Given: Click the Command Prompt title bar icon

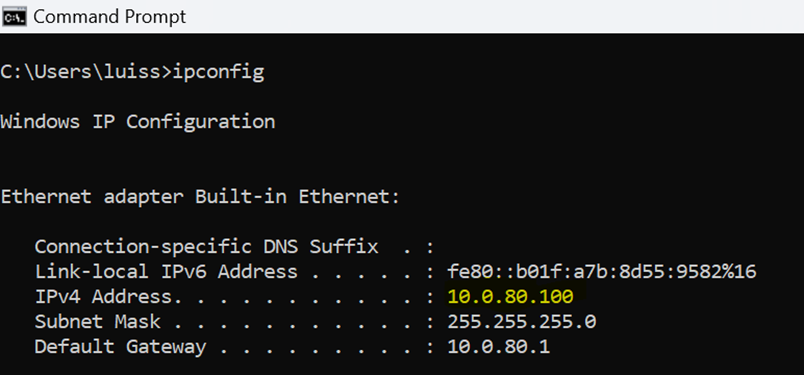Looking at the screenshot, I should point(14,17).
